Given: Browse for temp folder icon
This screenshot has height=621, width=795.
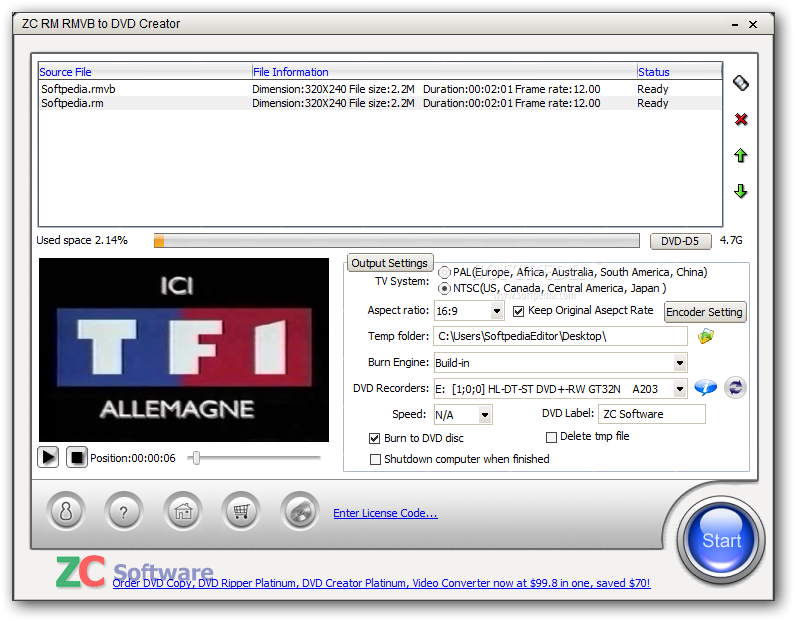Looking at the screenshot, I should (x=706, y=336).
